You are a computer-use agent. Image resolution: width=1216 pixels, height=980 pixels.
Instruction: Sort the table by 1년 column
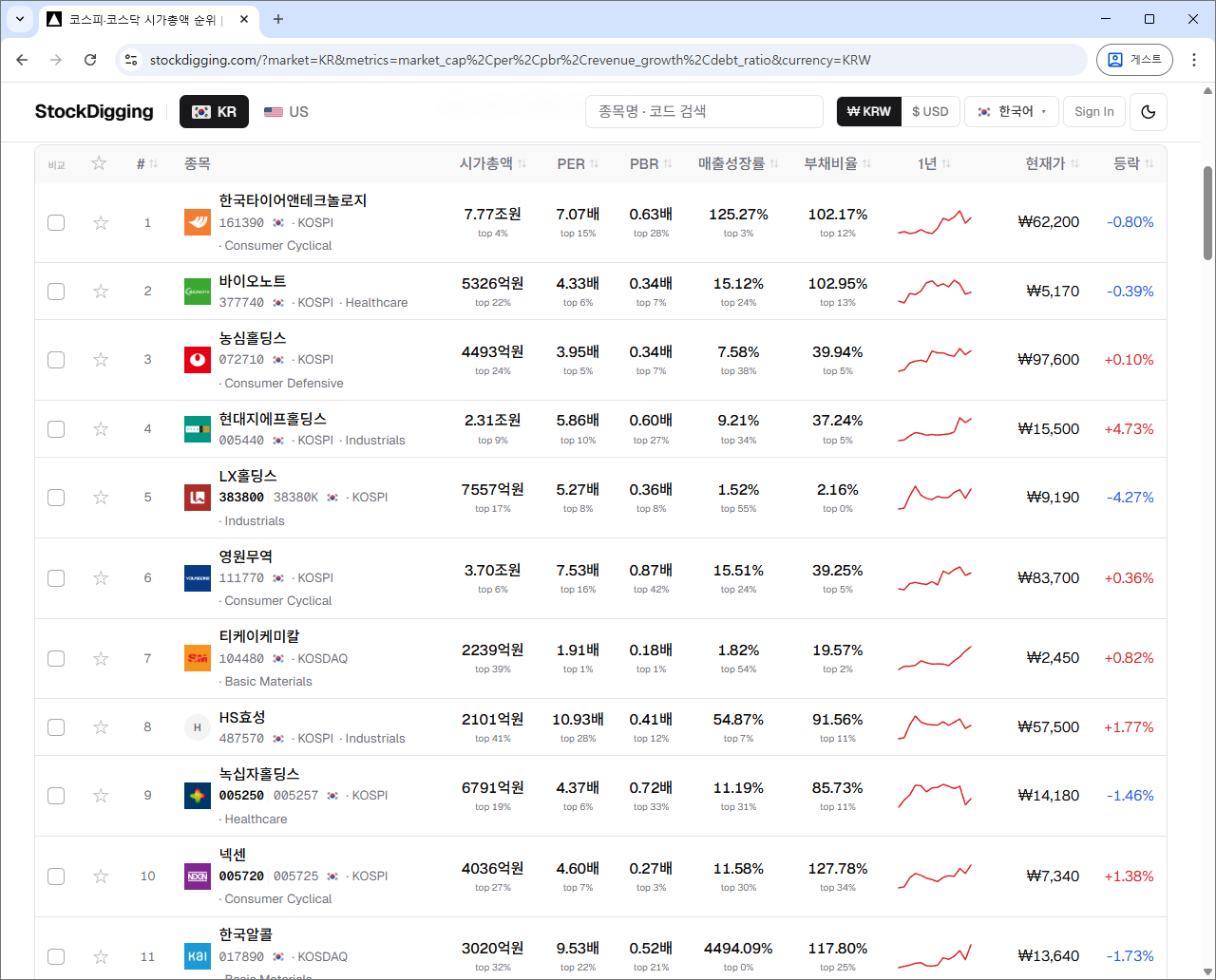coord(934,163)
